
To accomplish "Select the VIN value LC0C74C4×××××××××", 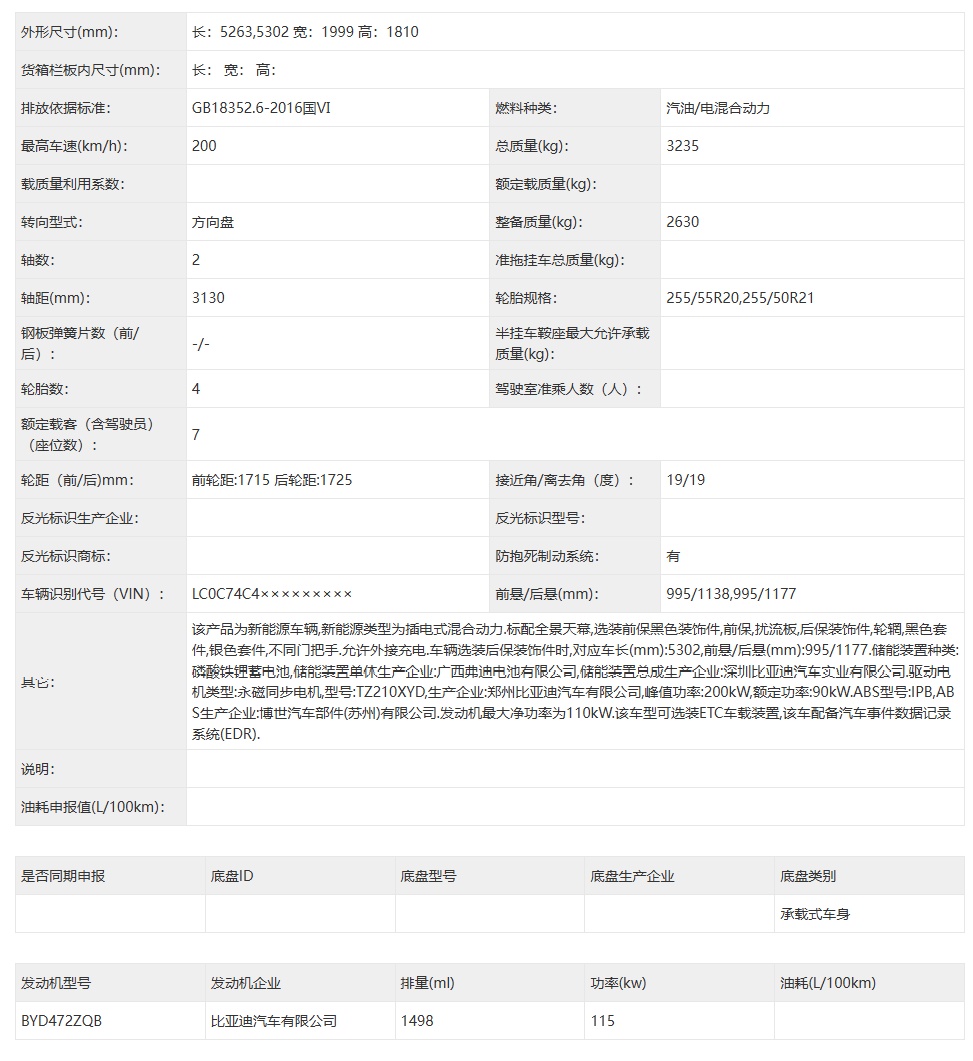I will (x=272, y=593).
